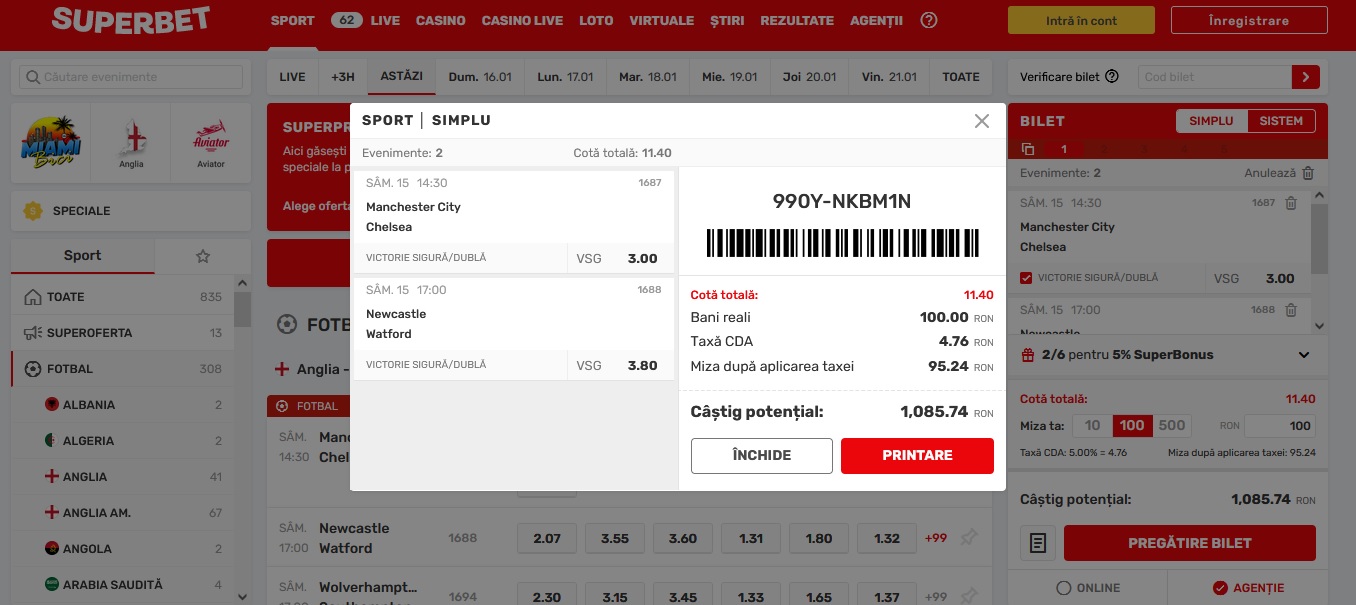
Task: Select the Algeria flag icon
Action: point(51,441)
